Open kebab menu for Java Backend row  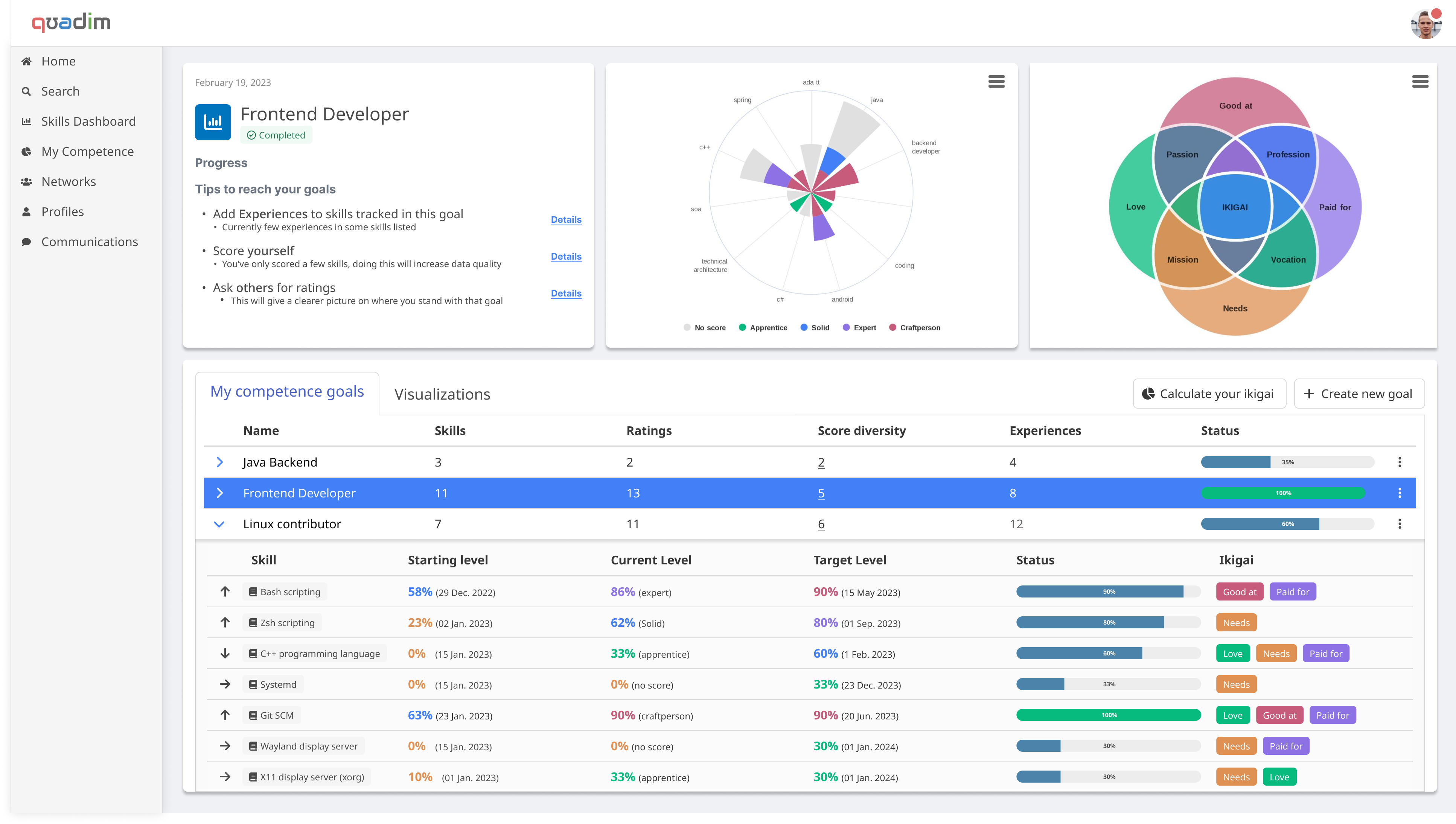pyautogui.click(x=1400, y=462)
